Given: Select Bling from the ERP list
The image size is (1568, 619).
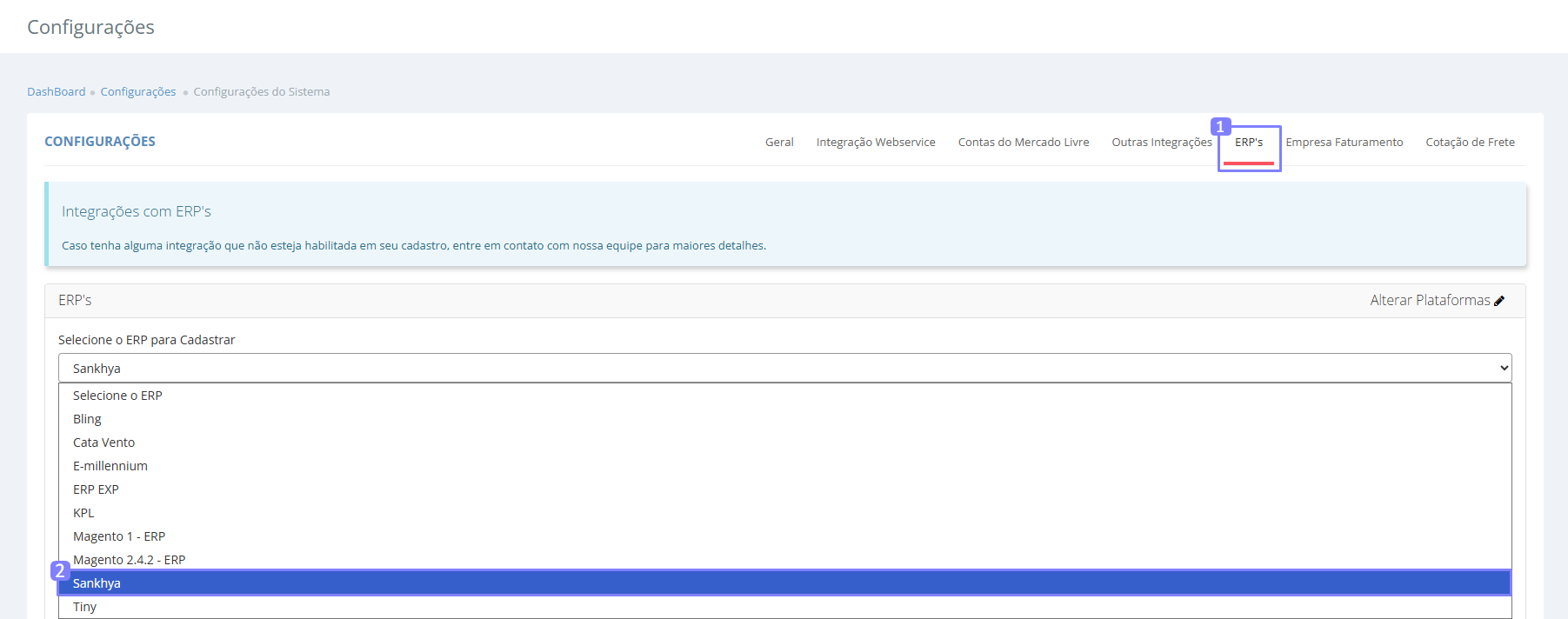Looking at the screenshot, I should pyautogui.click(x=785, y=419).
